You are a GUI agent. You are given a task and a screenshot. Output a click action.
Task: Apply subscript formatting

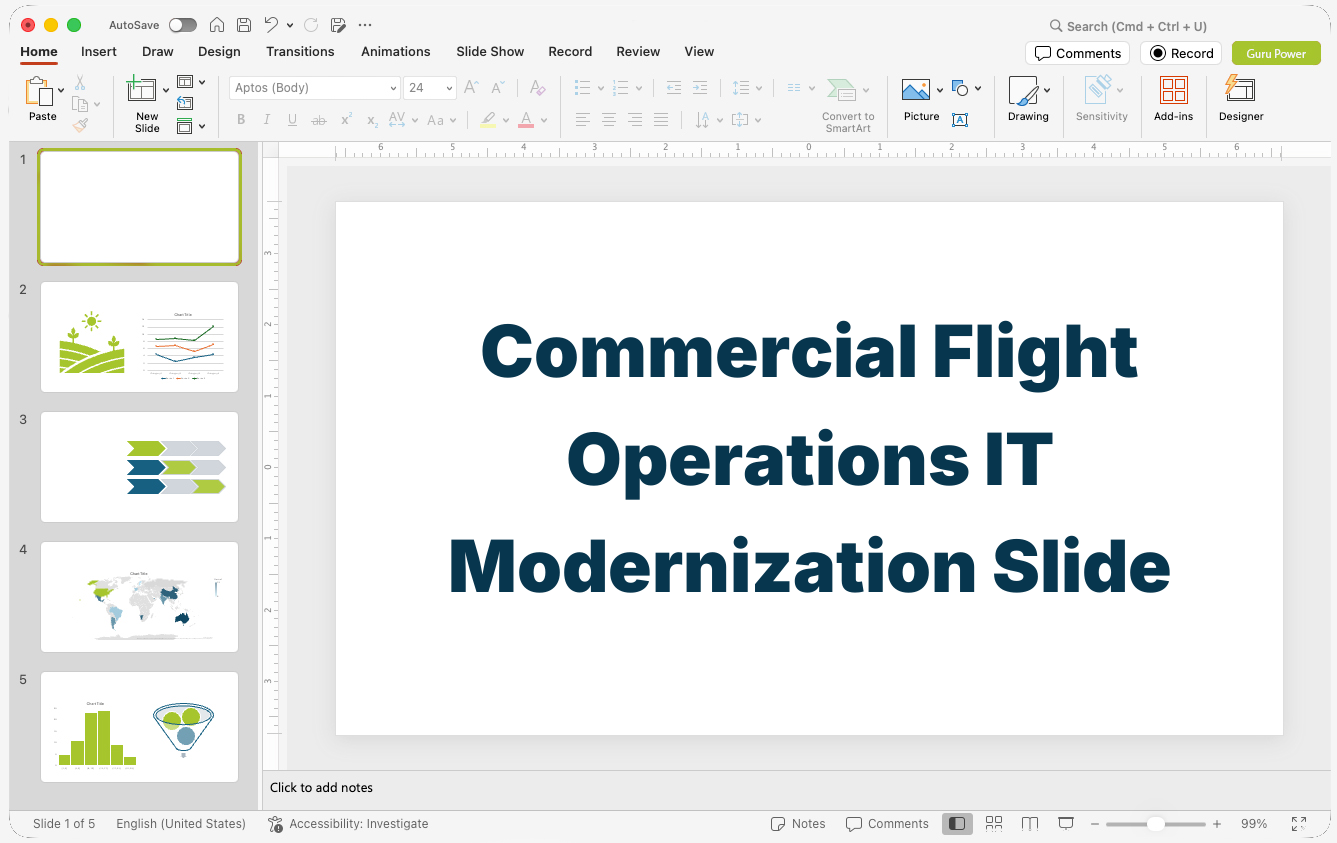[x=372, y=120]
